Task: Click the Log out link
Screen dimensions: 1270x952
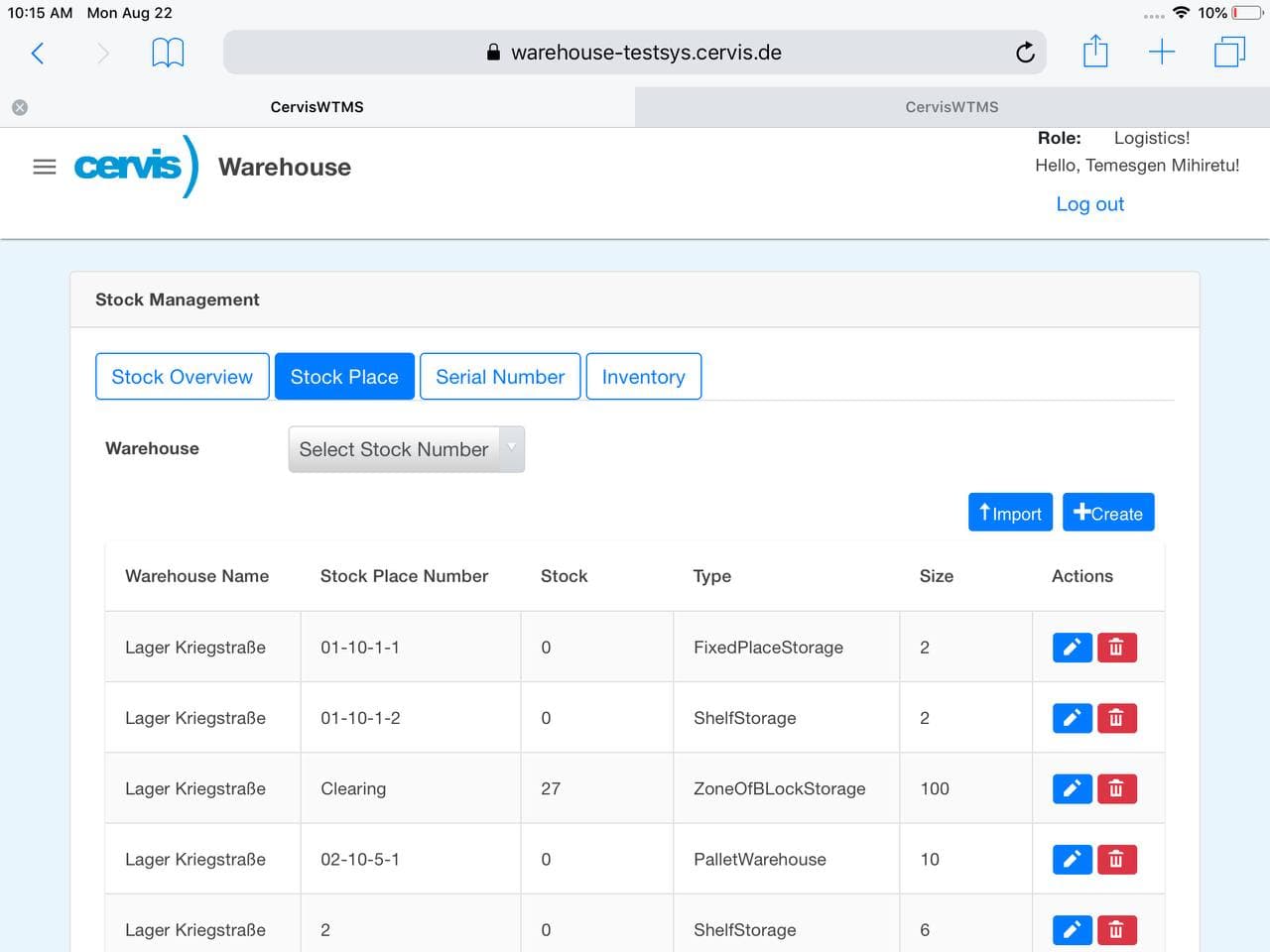Action: 1089,204
